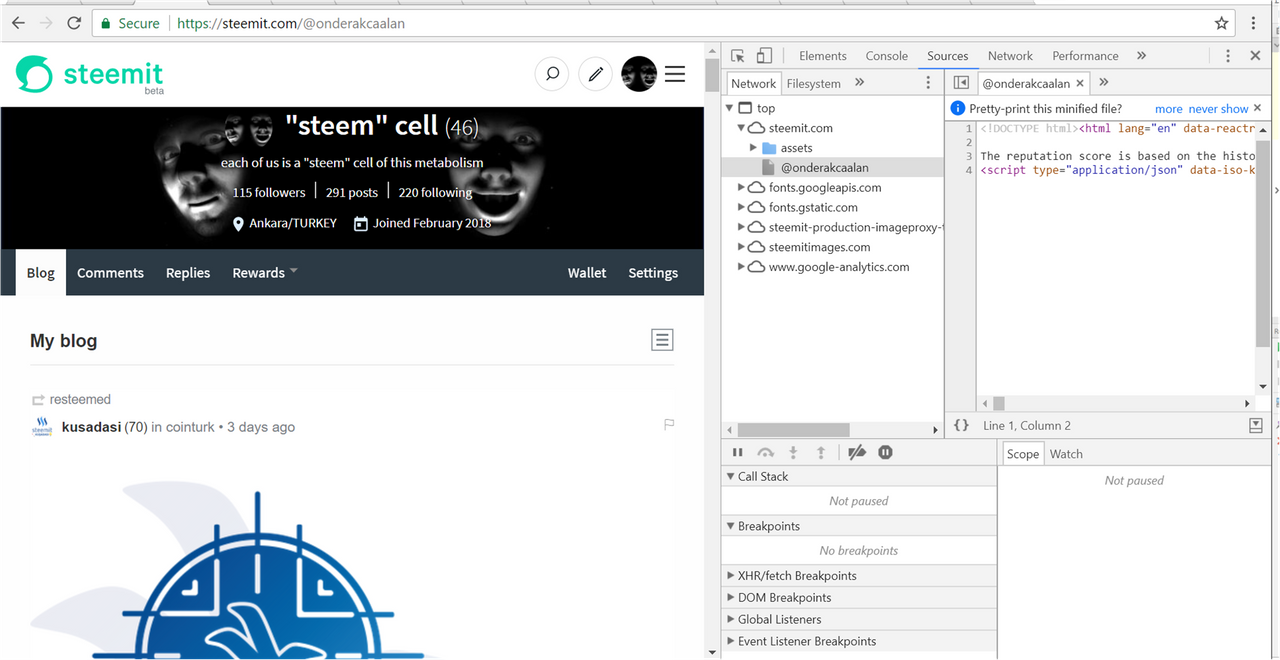
Task: Select the @onderakcaalan file in tree
Action: click(x=824, y=168)
